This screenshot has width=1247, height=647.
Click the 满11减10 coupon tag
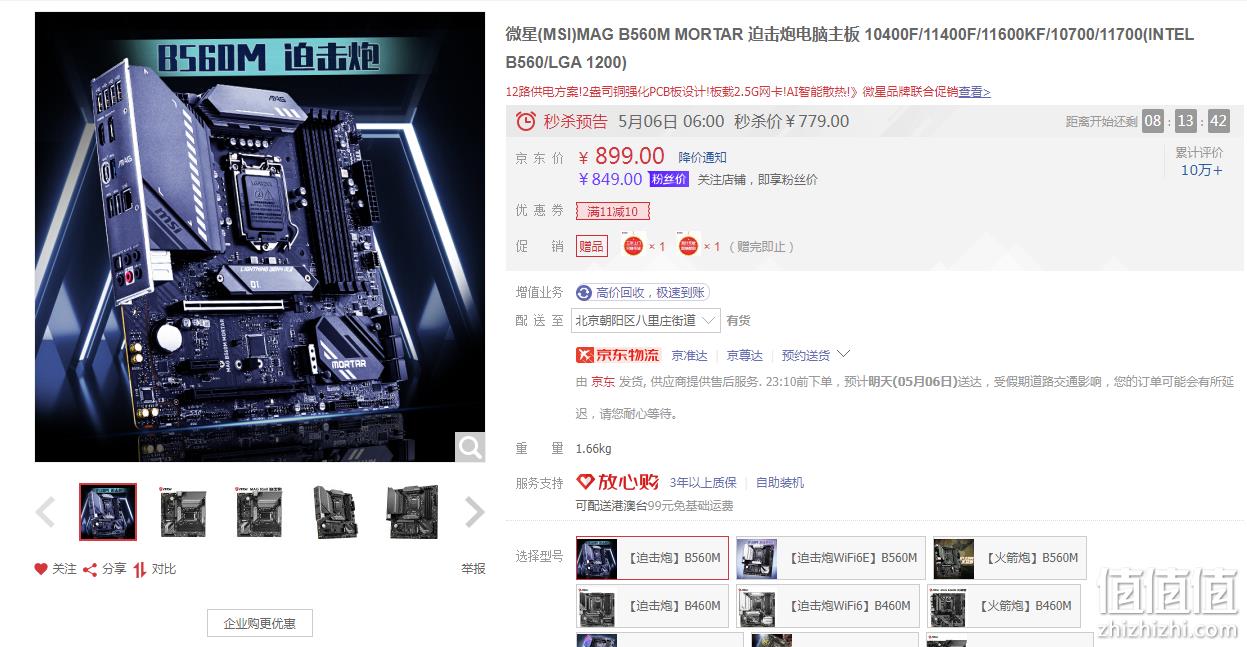(x=613, y=211)
